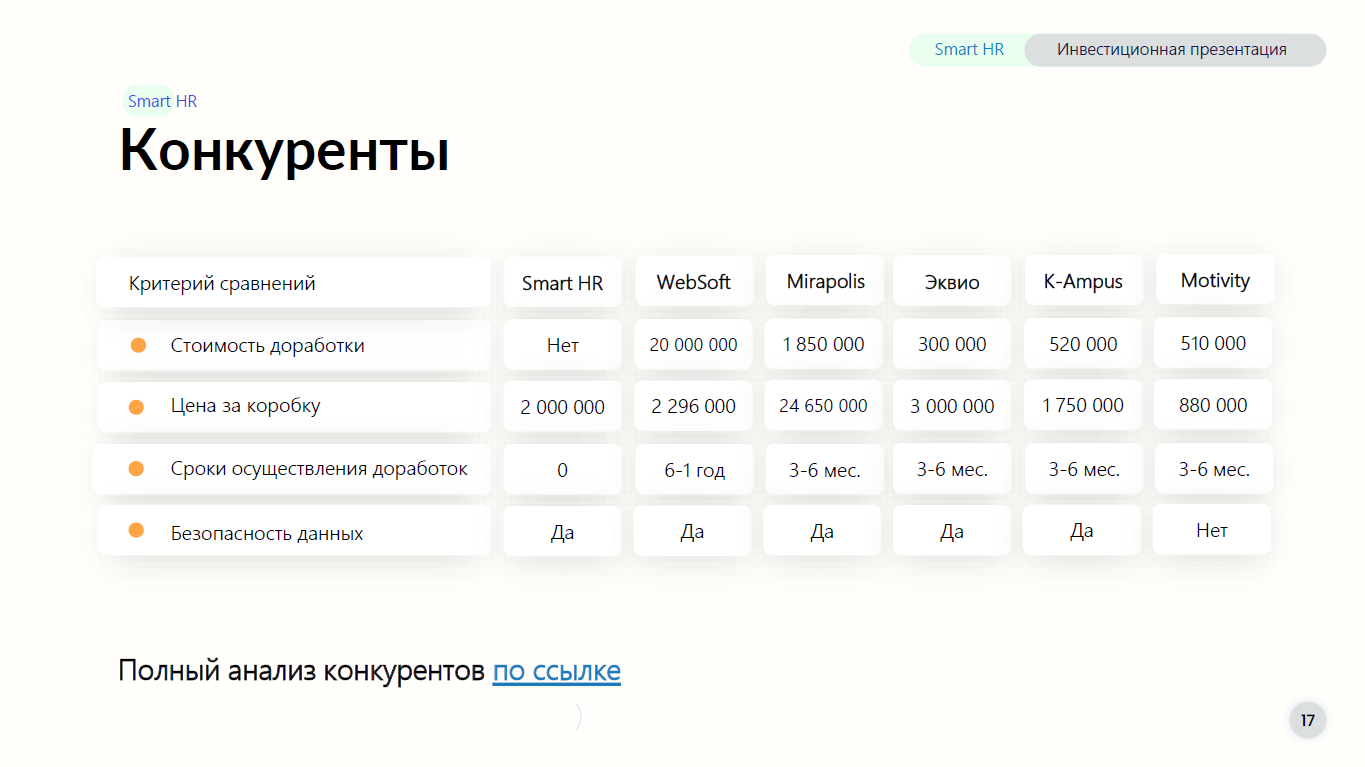
Task: Click the "Нет" cell for Smart HR
Action: point(562,344)
